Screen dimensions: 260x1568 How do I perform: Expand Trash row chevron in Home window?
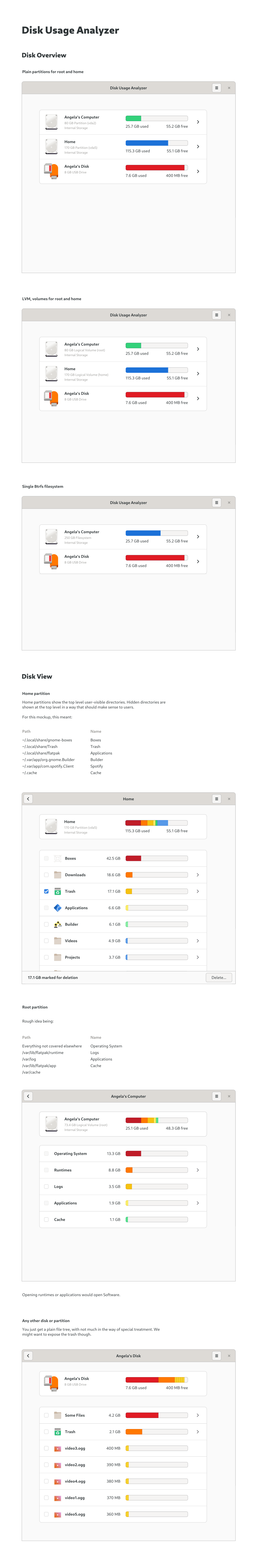click(x=198, y=891)
